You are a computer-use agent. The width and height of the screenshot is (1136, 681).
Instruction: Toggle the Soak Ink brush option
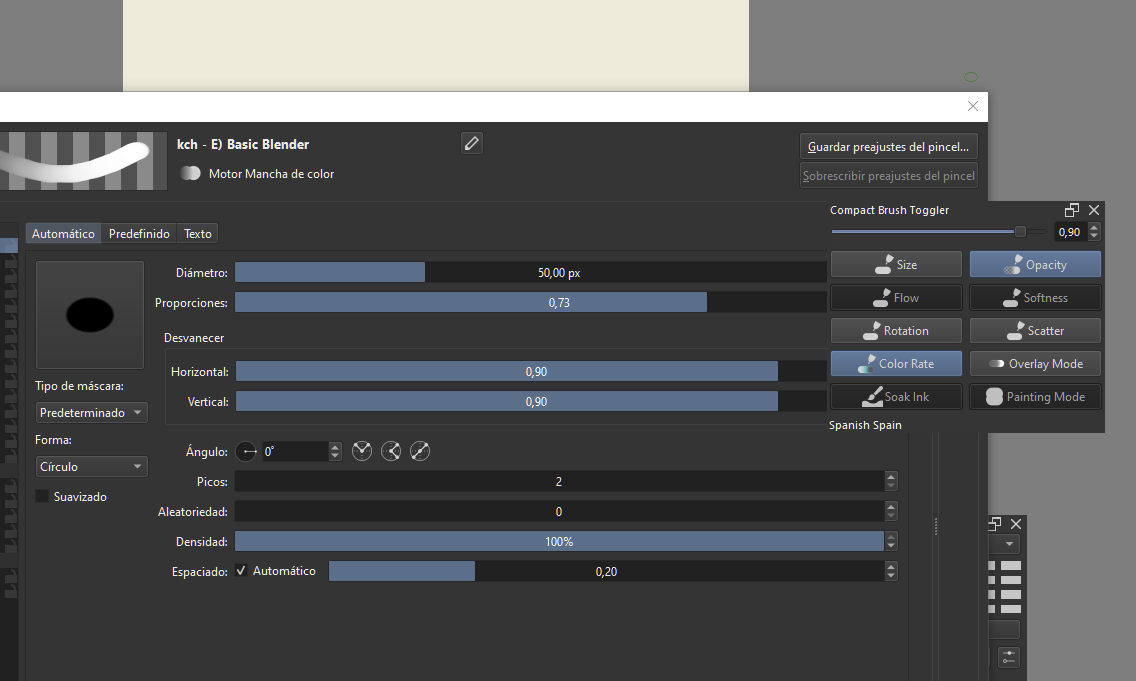(x=896, y=397)
